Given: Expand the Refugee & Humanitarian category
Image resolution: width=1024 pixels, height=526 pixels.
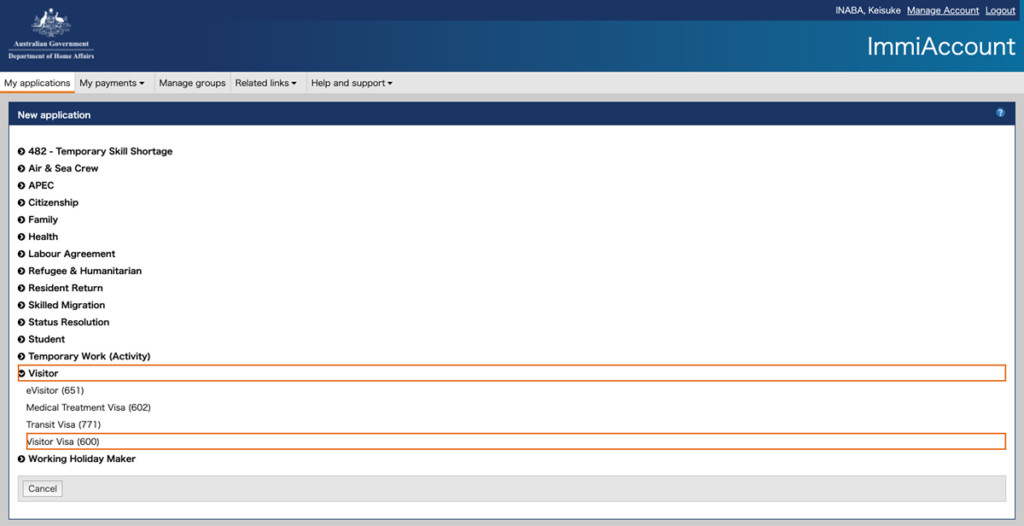Looking at the screenshot, I should [x=80, y=271].
